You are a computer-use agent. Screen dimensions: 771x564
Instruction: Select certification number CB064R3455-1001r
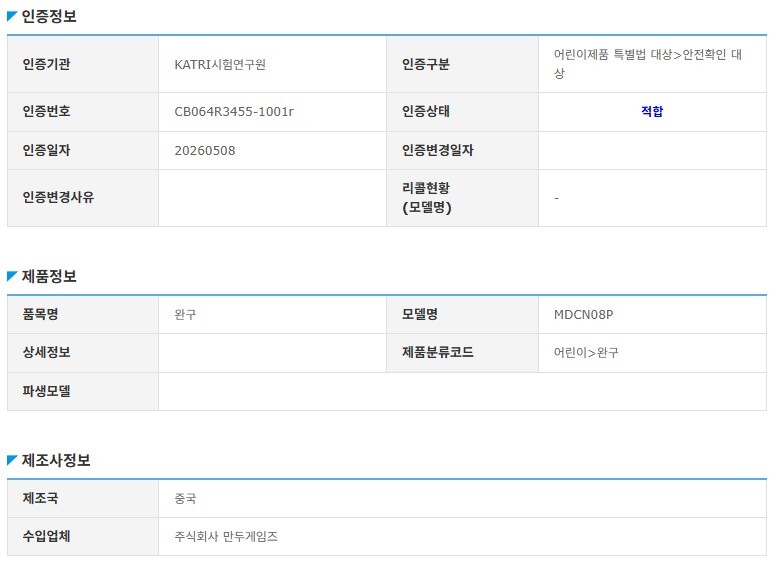tap(234, 112)
